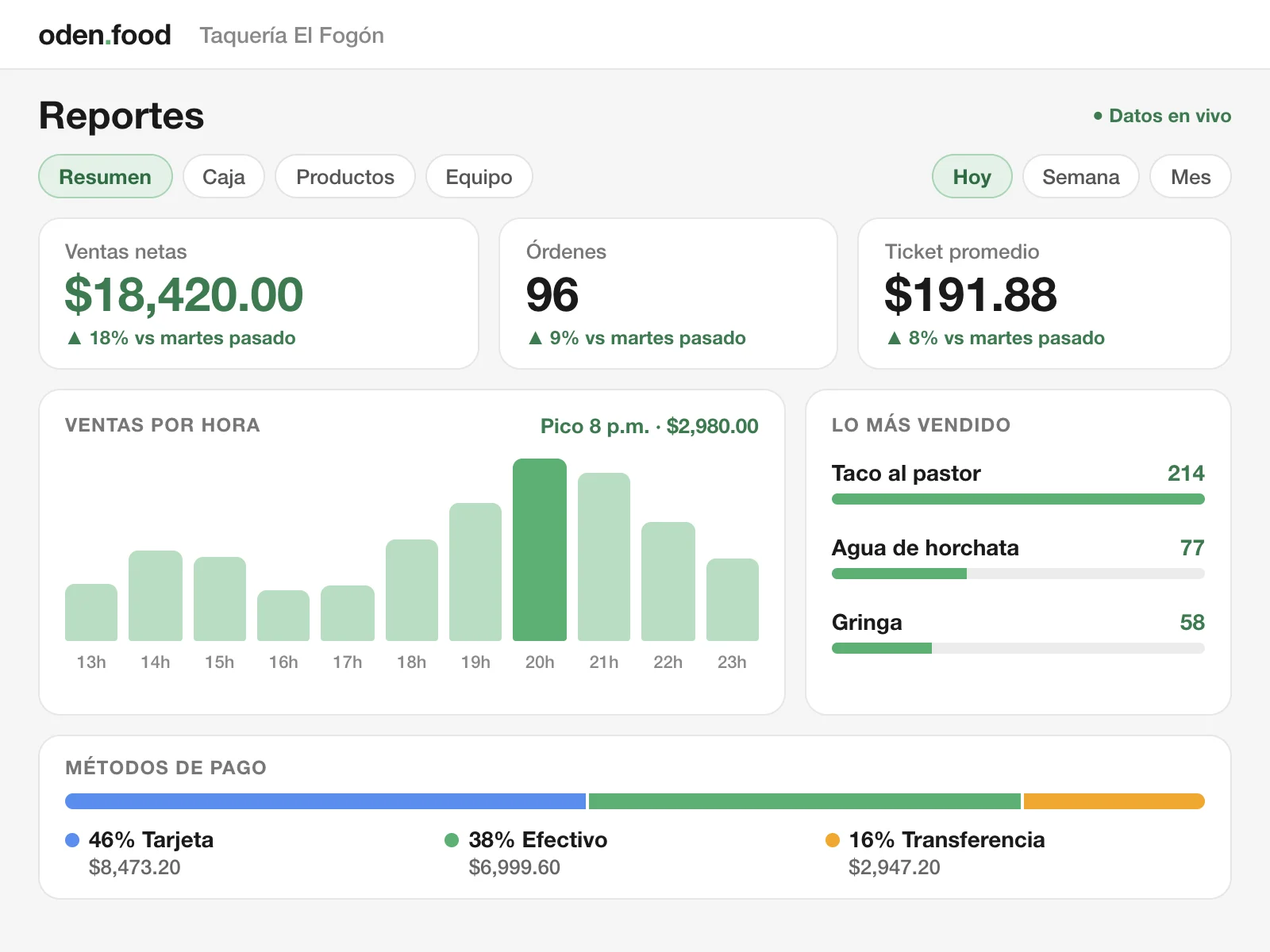Toggle the period to Semana
Screen dimensions: 1270x952
[x=1081, y=176]
